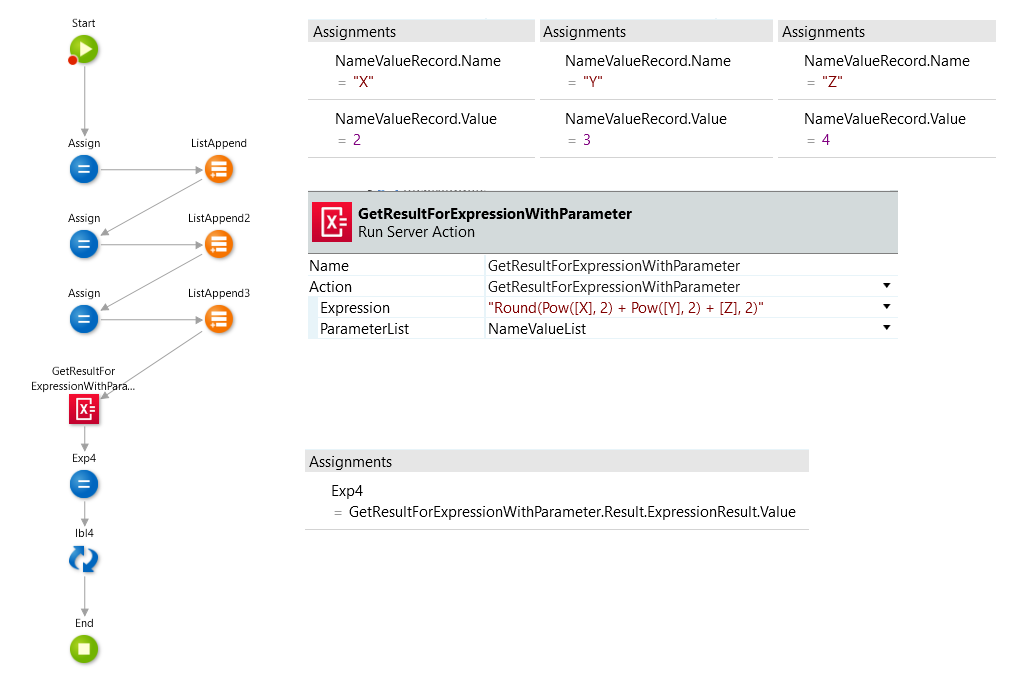1011x677 pixels.
Task: Select the GetResultForExpressionWithParameter flow node
Action: click(x=84, y=409)
